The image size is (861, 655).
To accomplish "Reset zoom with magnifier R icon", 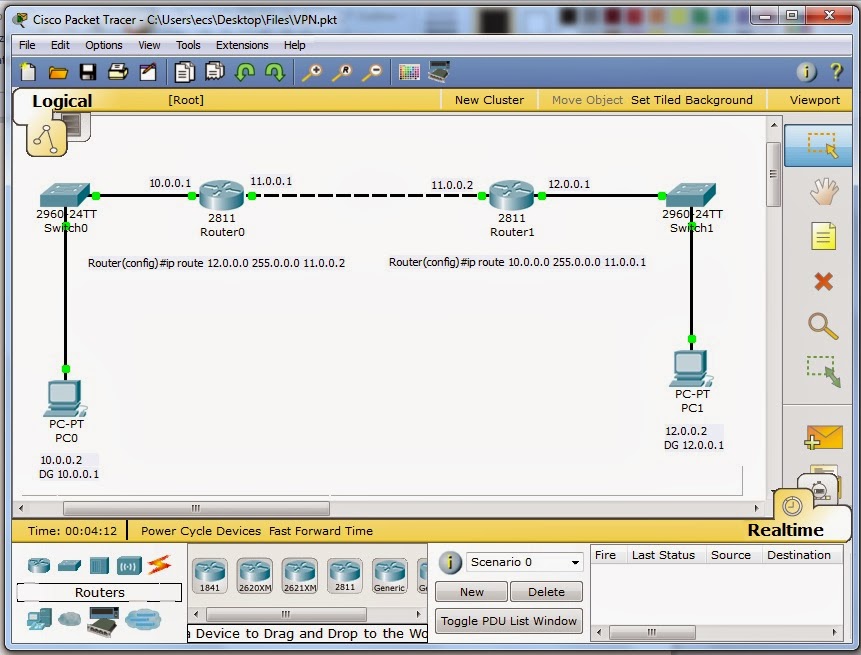I will (342, 72).
